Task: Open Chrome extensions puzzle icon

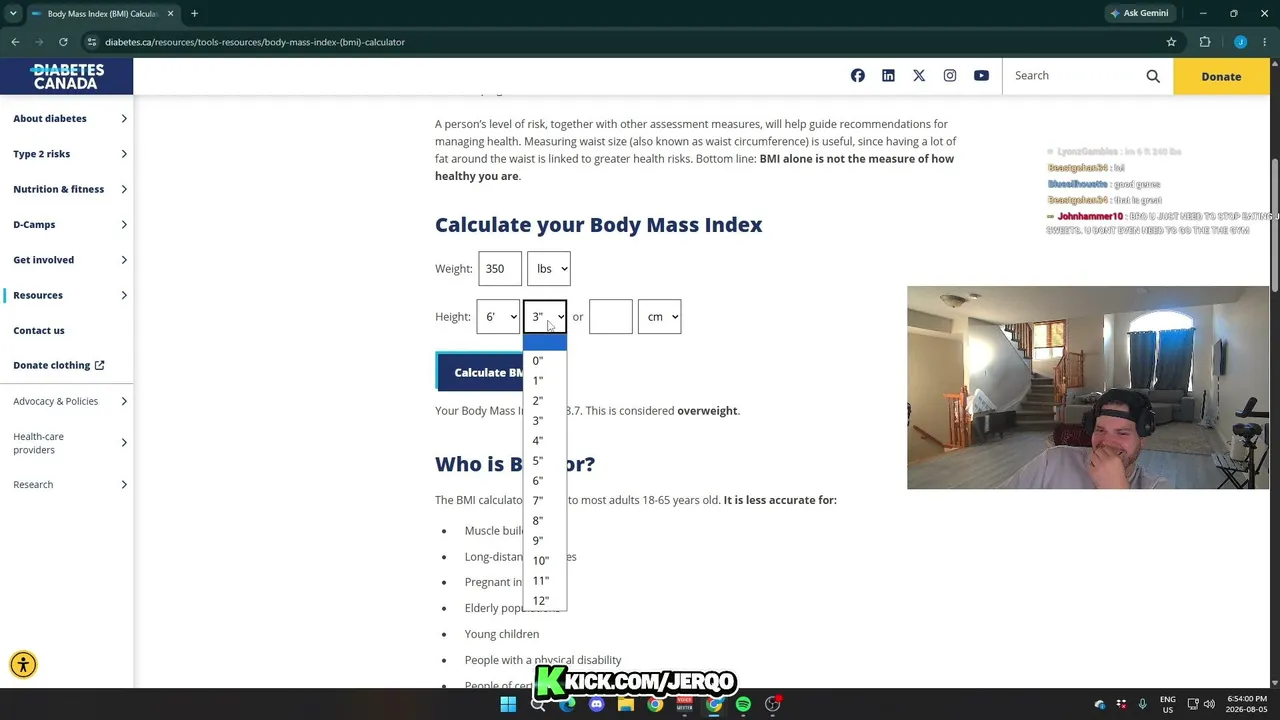Action: point(1204,42)
